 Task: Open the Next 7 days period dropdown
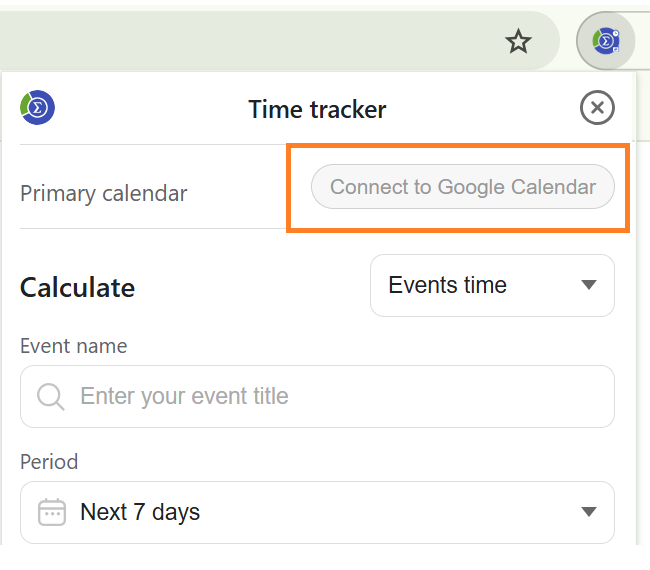click(317, 512)
